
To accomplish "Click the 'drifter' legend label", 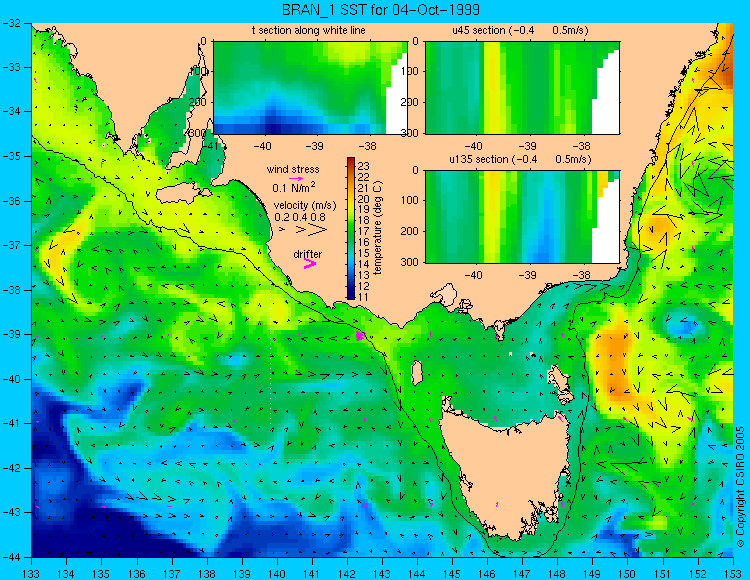I will pyautogui.click(x=308, y=254).
